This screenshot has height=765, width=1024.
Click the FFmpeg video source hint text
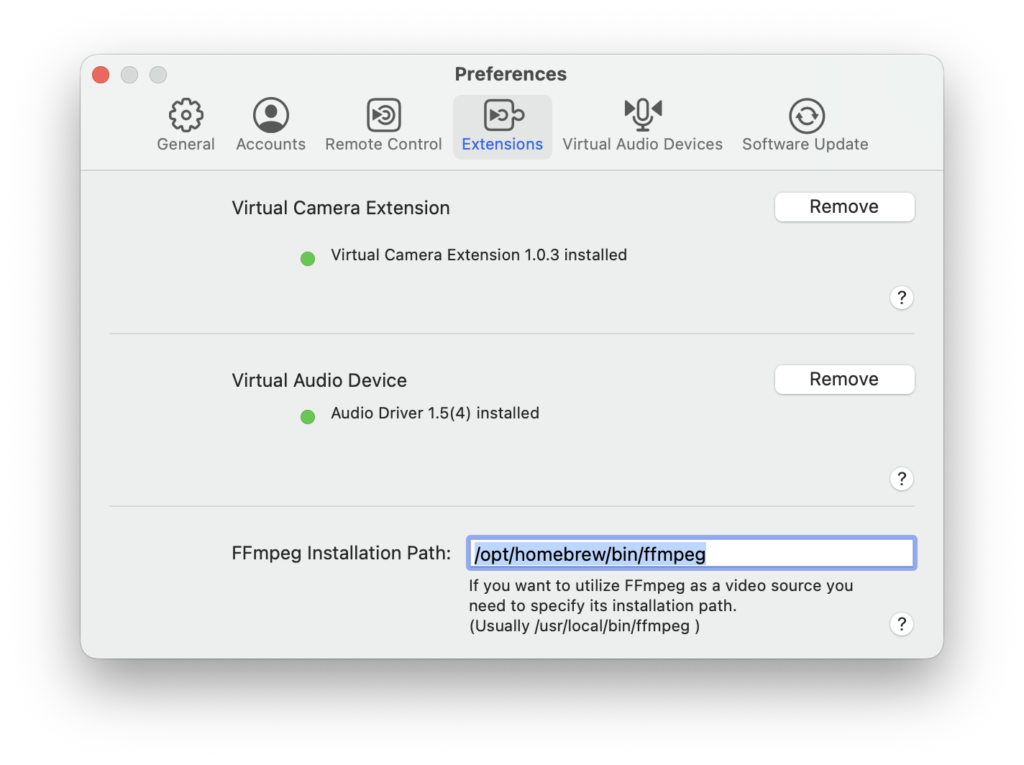(x=660, y=605)
